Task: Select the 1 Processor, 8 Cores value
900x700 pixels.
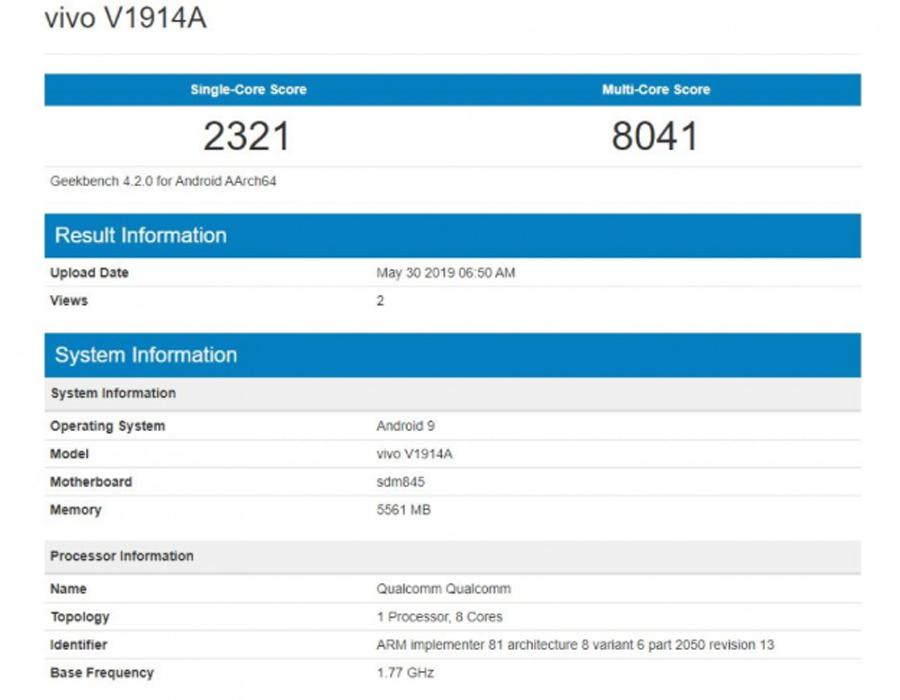Action: 440,617
